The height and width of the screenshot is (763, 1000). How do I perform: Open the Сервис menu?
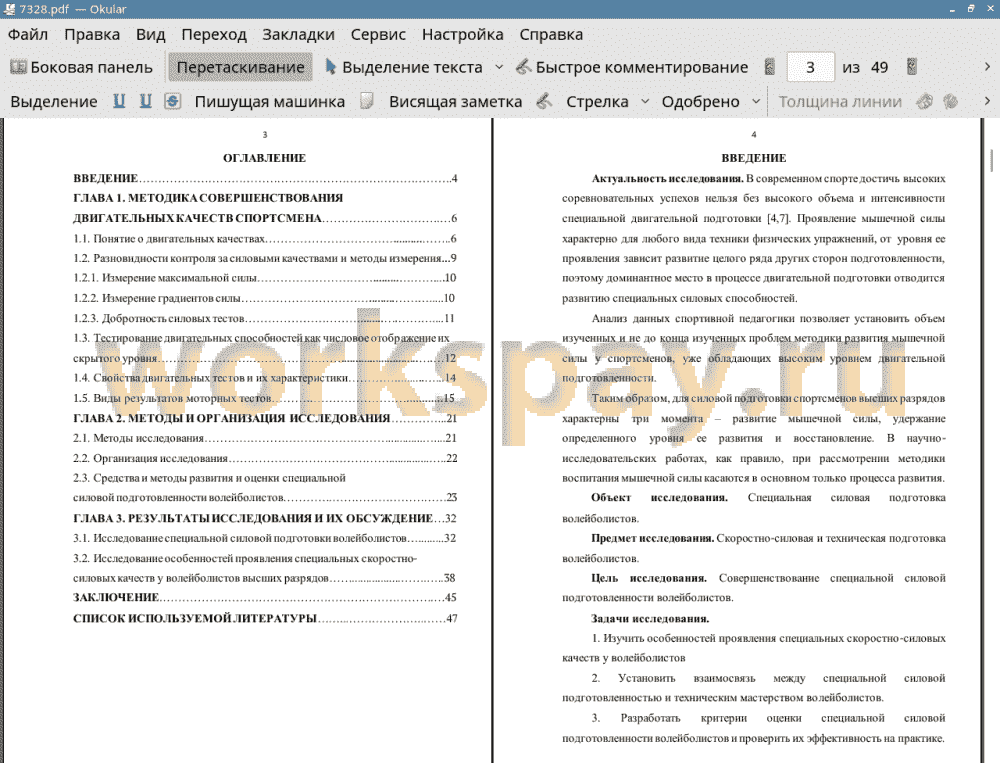(378, 34)
